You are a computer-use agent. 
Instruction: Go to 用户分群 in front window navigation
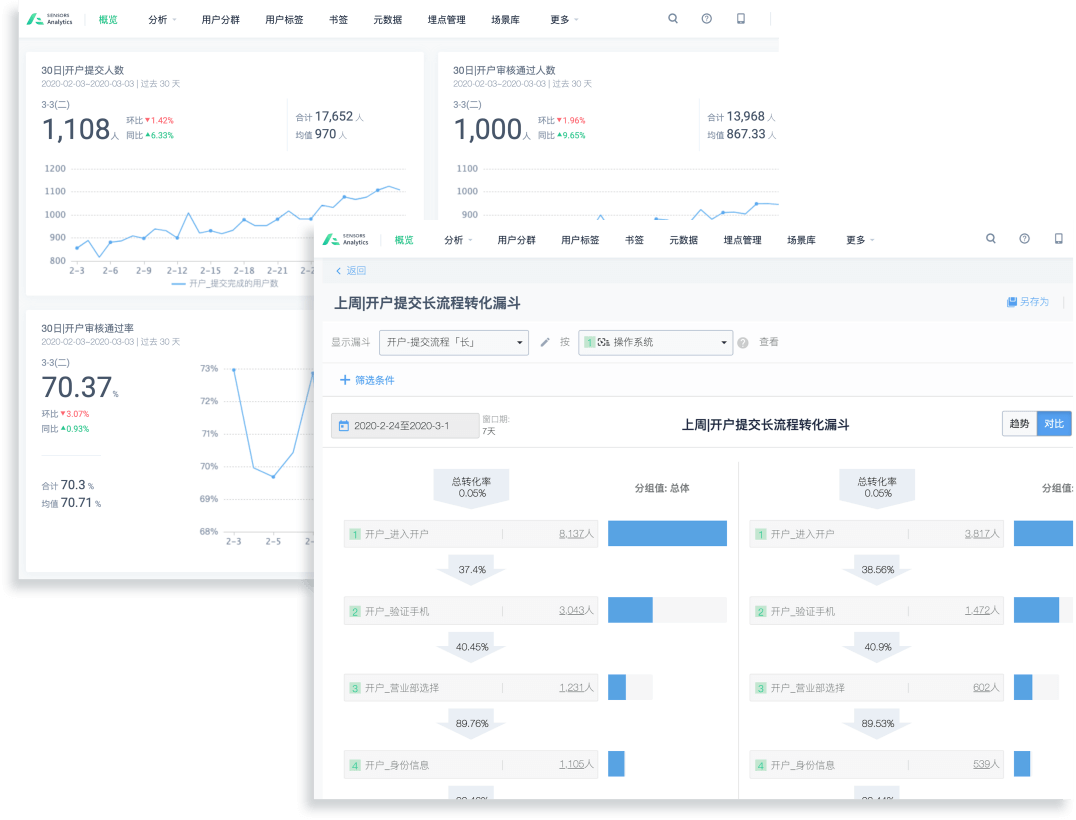pos(516,240)
